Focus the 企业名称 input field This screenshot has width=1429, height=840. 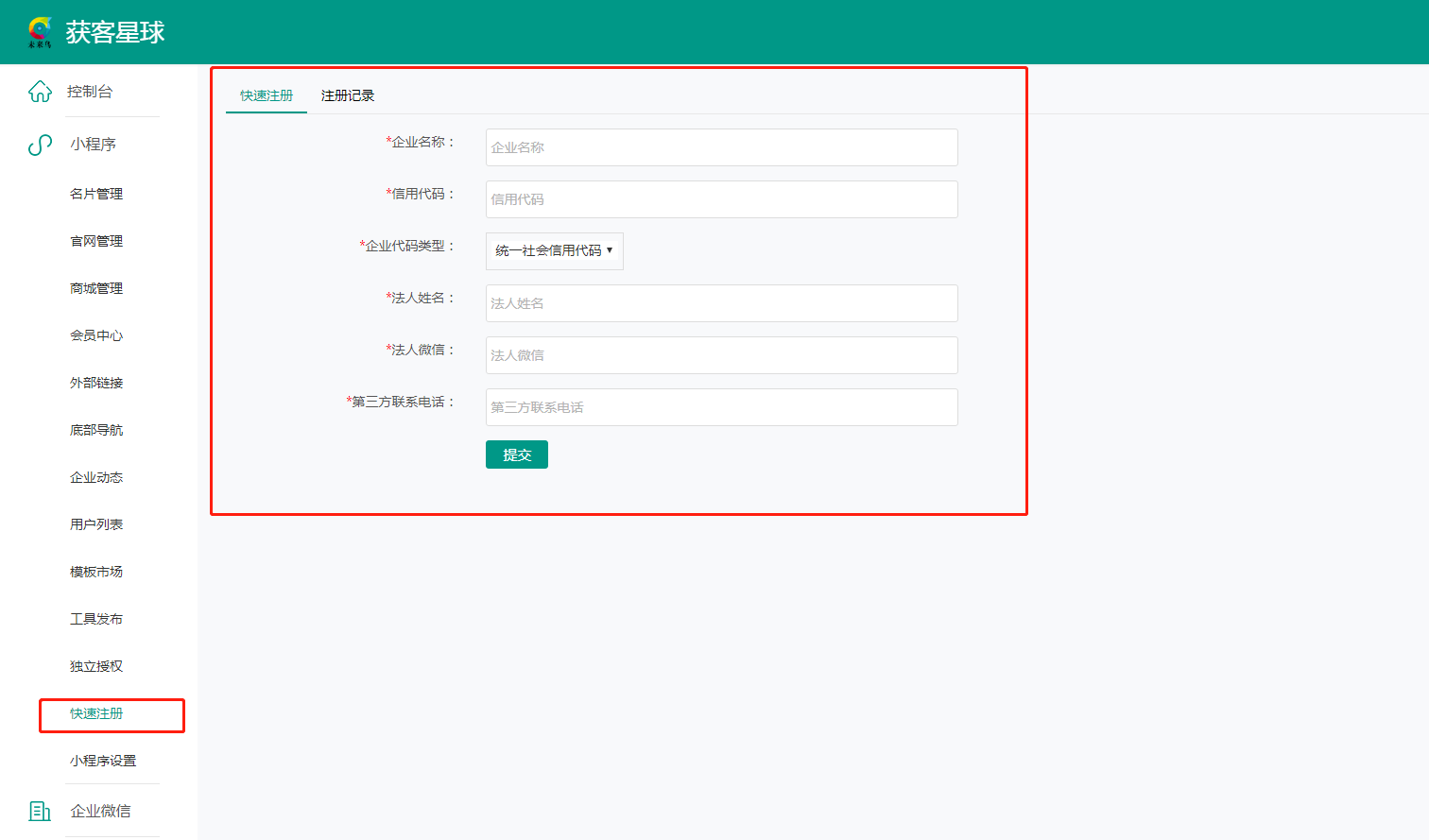pos(722,147)
